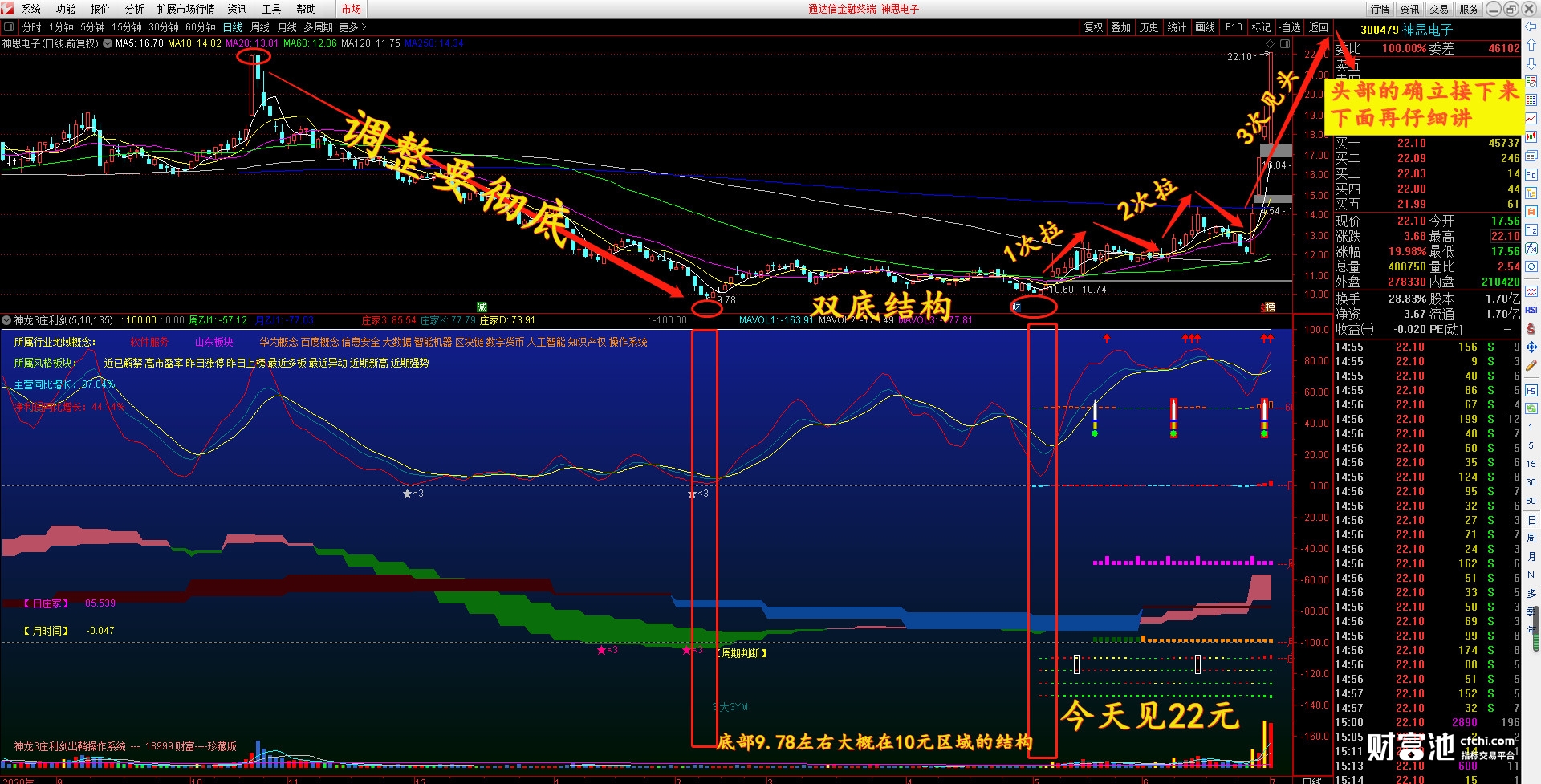Viewport: 1541px width, 784px height.
Task: Click the -自选 remove from watchlist button
Action: point(1289,27)
